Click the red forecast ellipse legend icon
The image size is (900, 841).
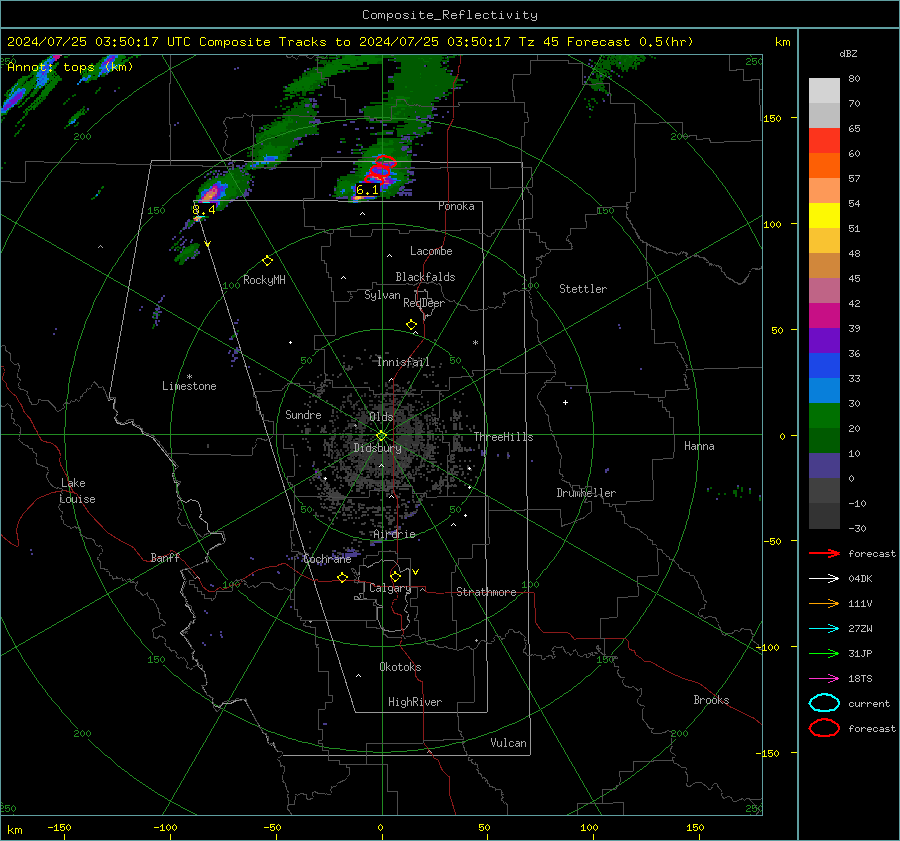(824, 728)
